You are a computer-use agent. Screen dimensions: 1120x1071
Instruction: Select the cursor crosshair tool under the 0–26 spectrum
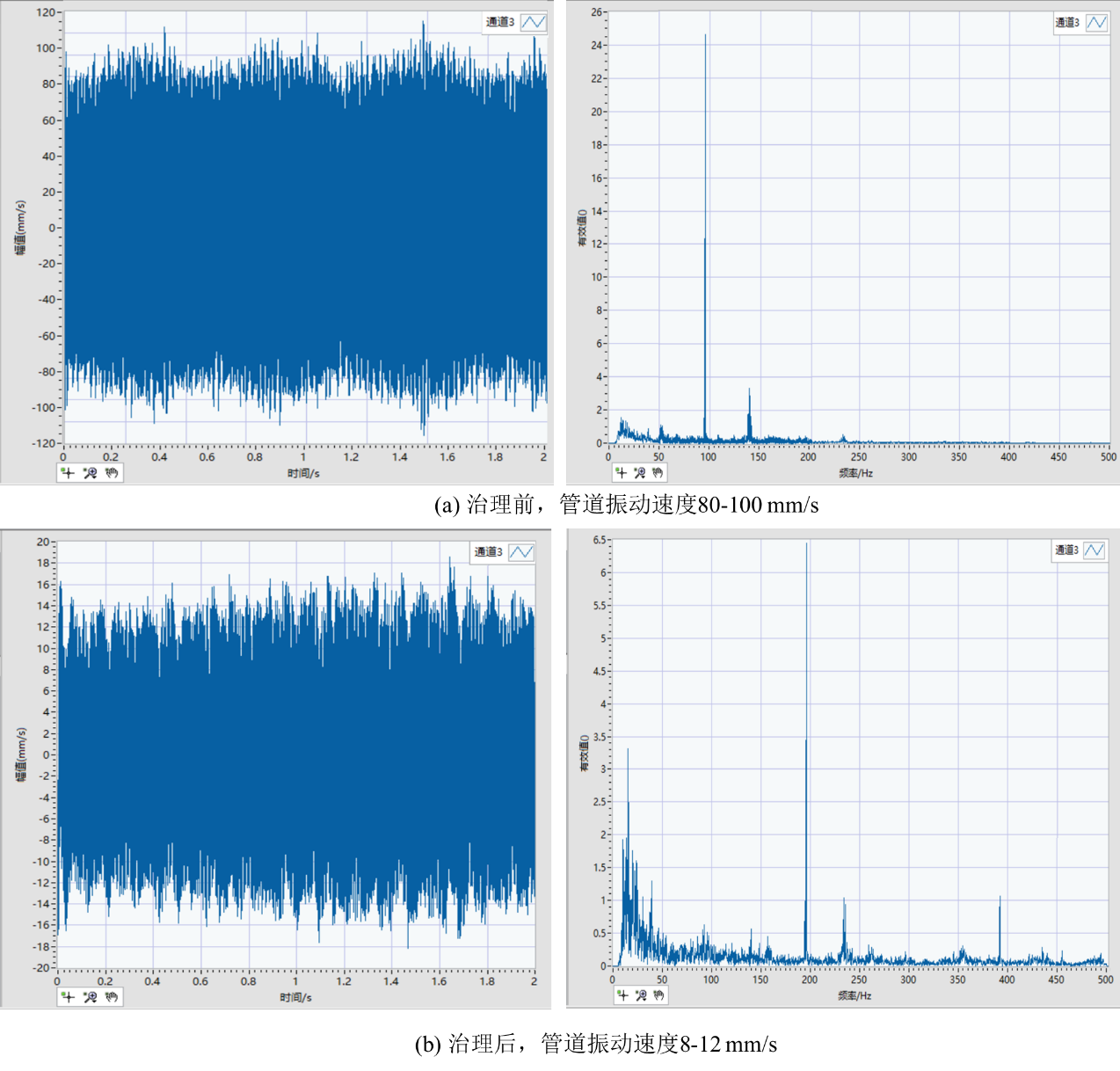point(622,473)
